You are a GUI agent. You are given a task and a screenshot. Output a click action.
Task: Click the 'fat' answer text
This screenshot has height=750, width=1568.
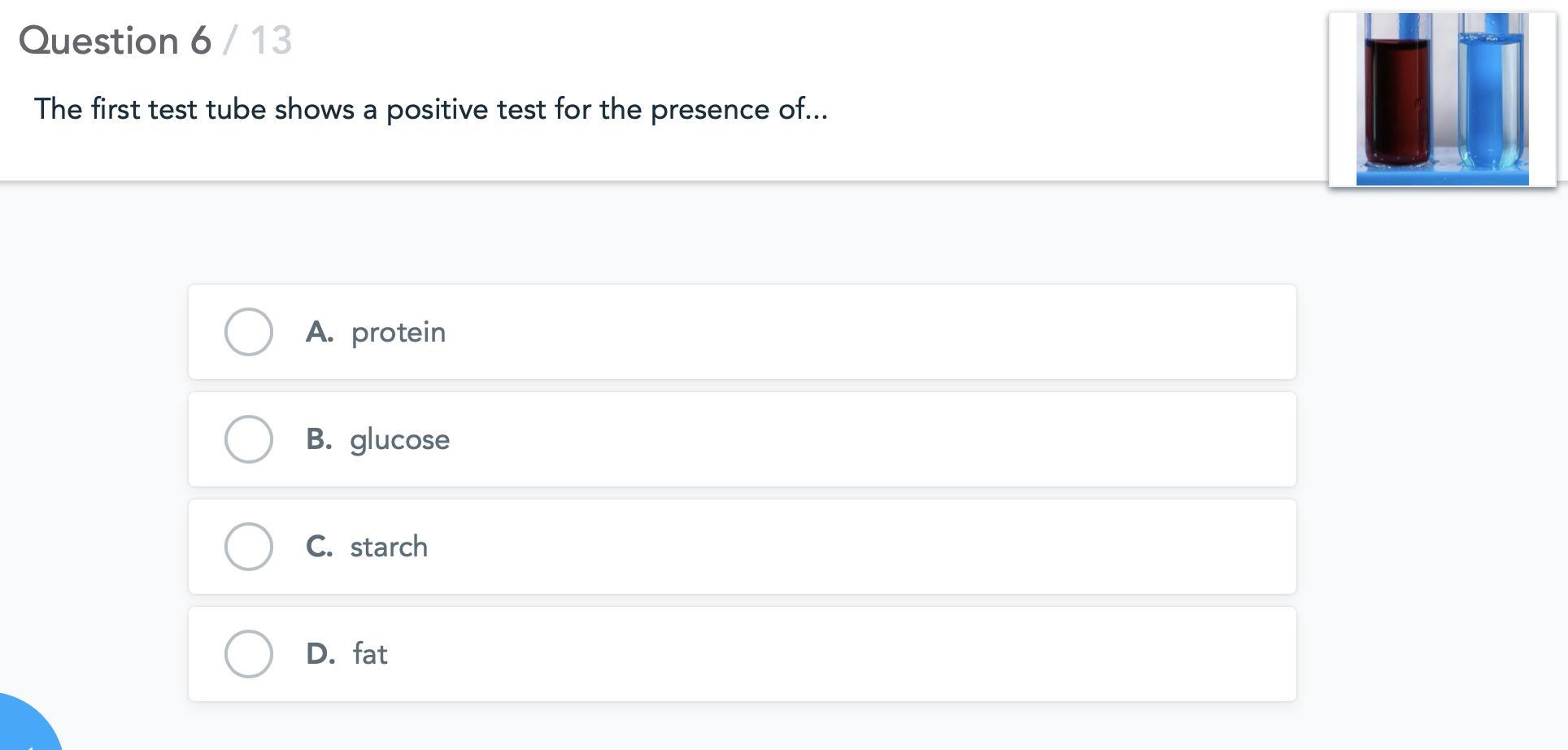pyautogui.click(x=370, y=654)
